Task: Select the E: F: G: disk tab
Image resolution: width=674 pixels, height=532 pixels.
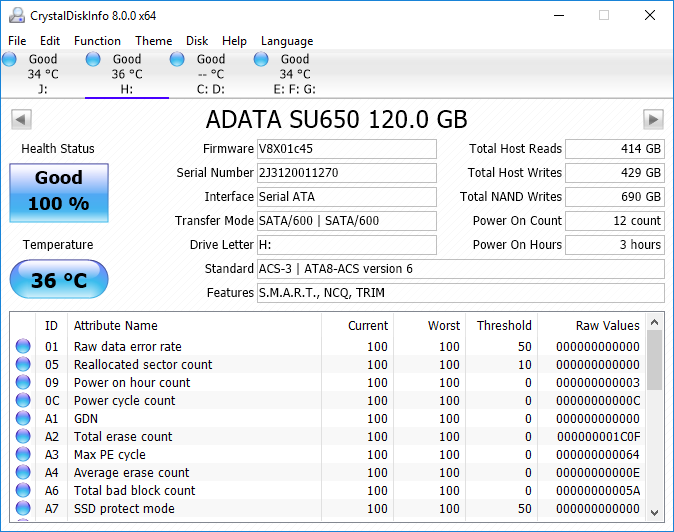Action: [295, 74]
